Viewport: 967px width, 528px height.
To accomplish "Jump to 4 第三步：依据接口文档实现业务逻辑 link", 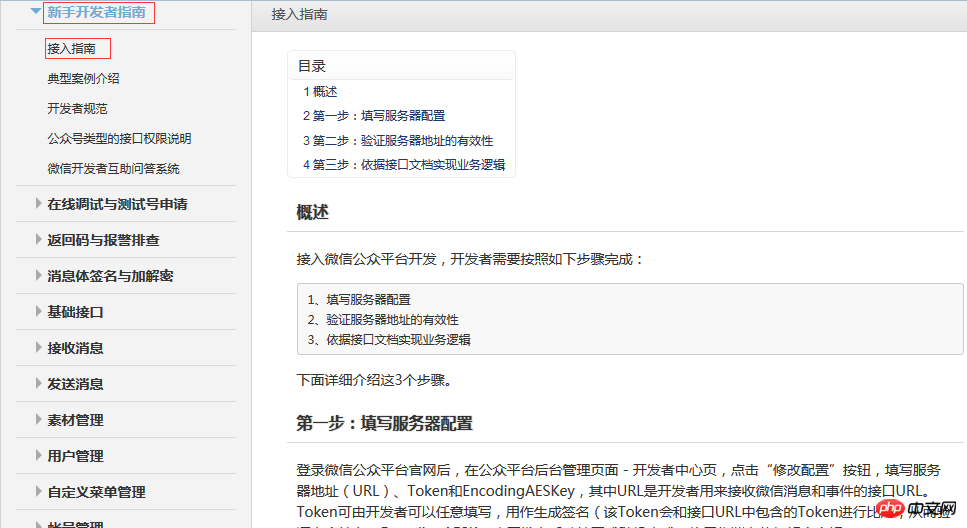I will (404, 165).
